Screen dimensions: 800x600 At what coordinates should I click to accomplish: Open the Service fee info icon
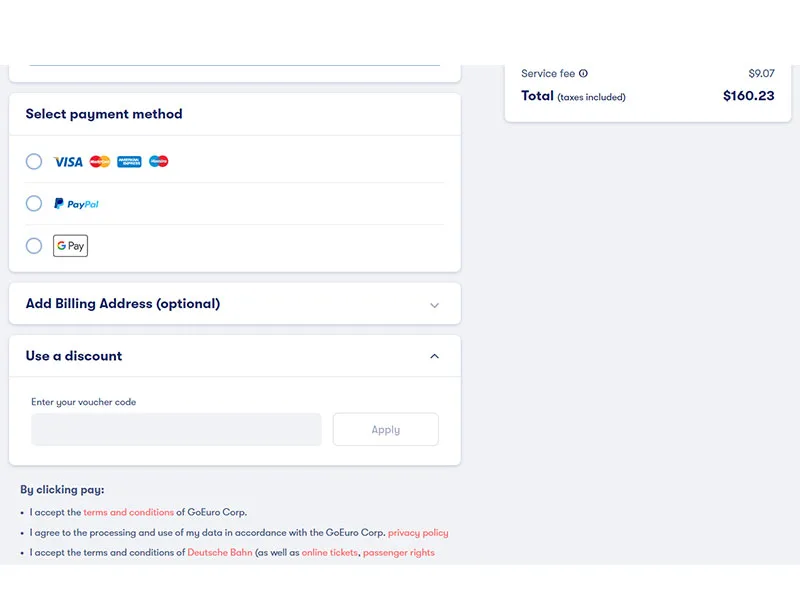583,73
